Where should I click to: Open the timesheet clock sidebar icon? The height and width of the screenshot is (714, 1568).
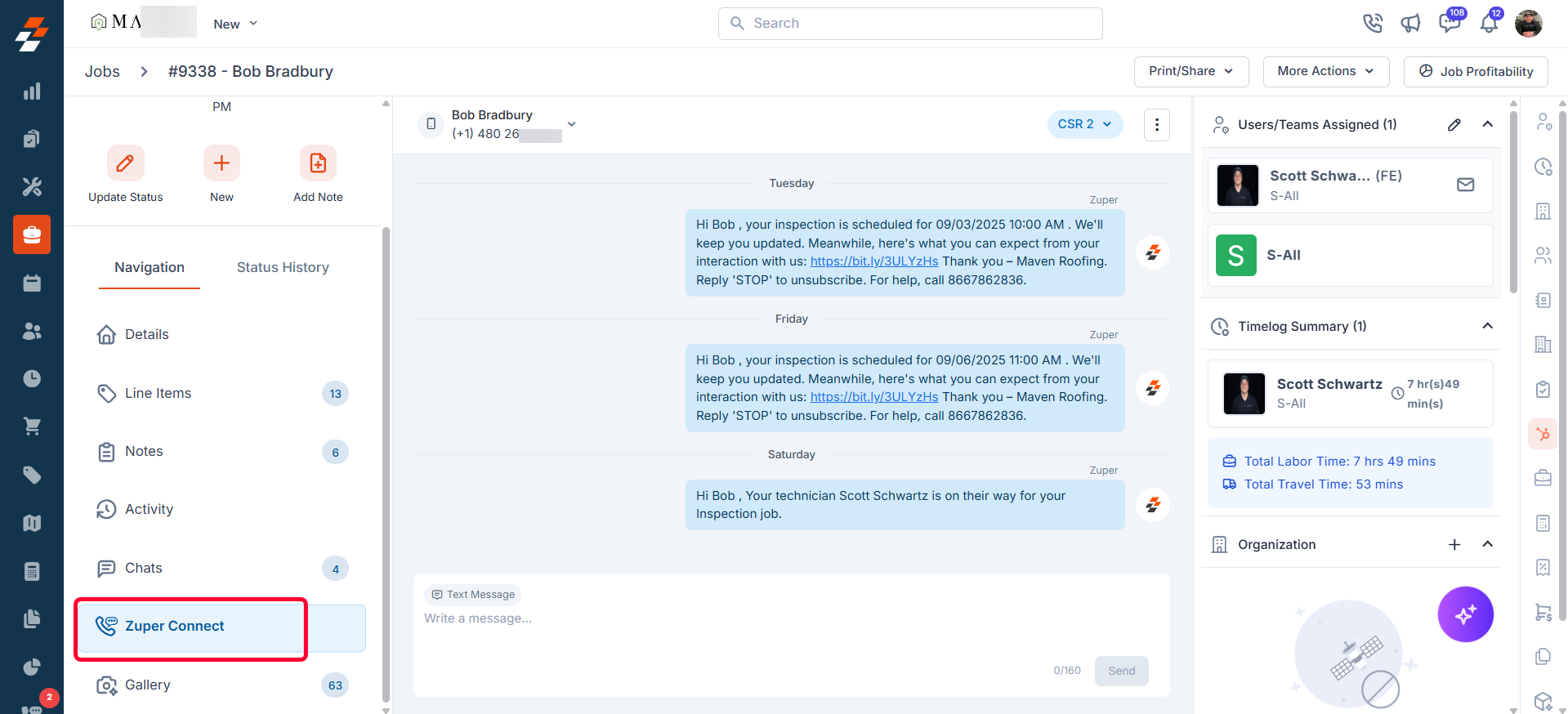pos(32,378)
